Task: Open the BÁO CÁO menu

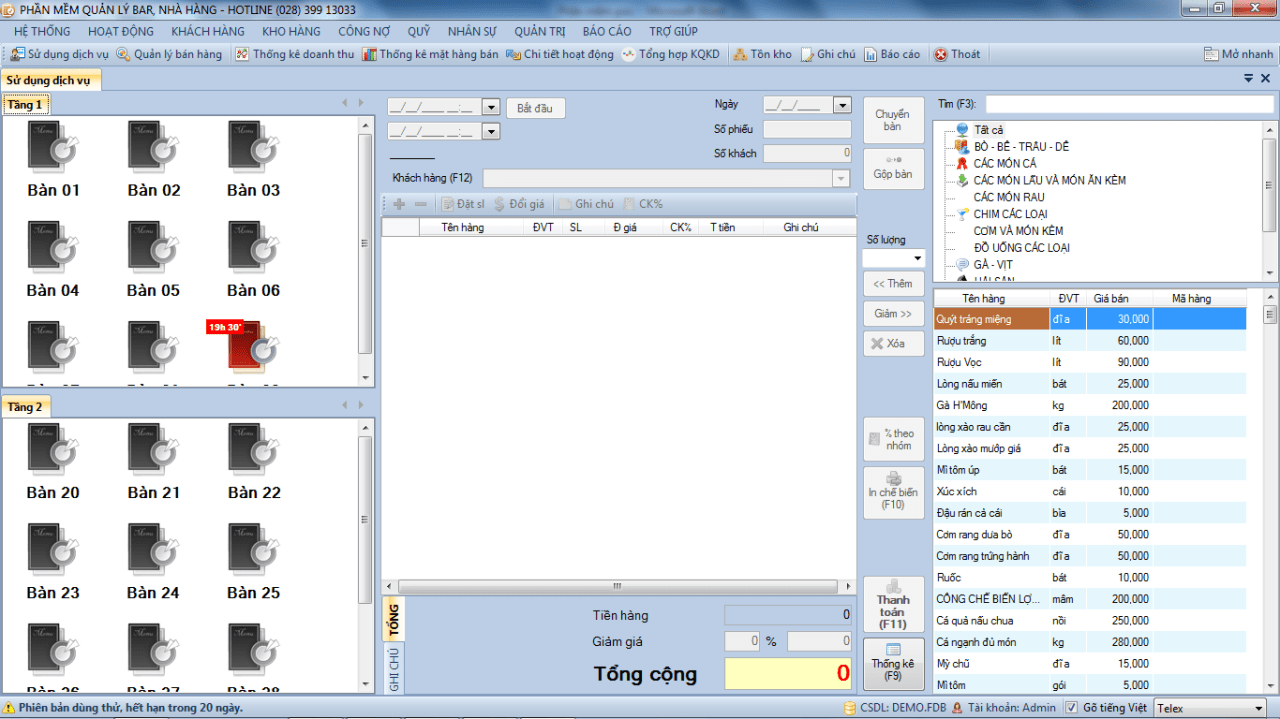Action: pos(607,31)
